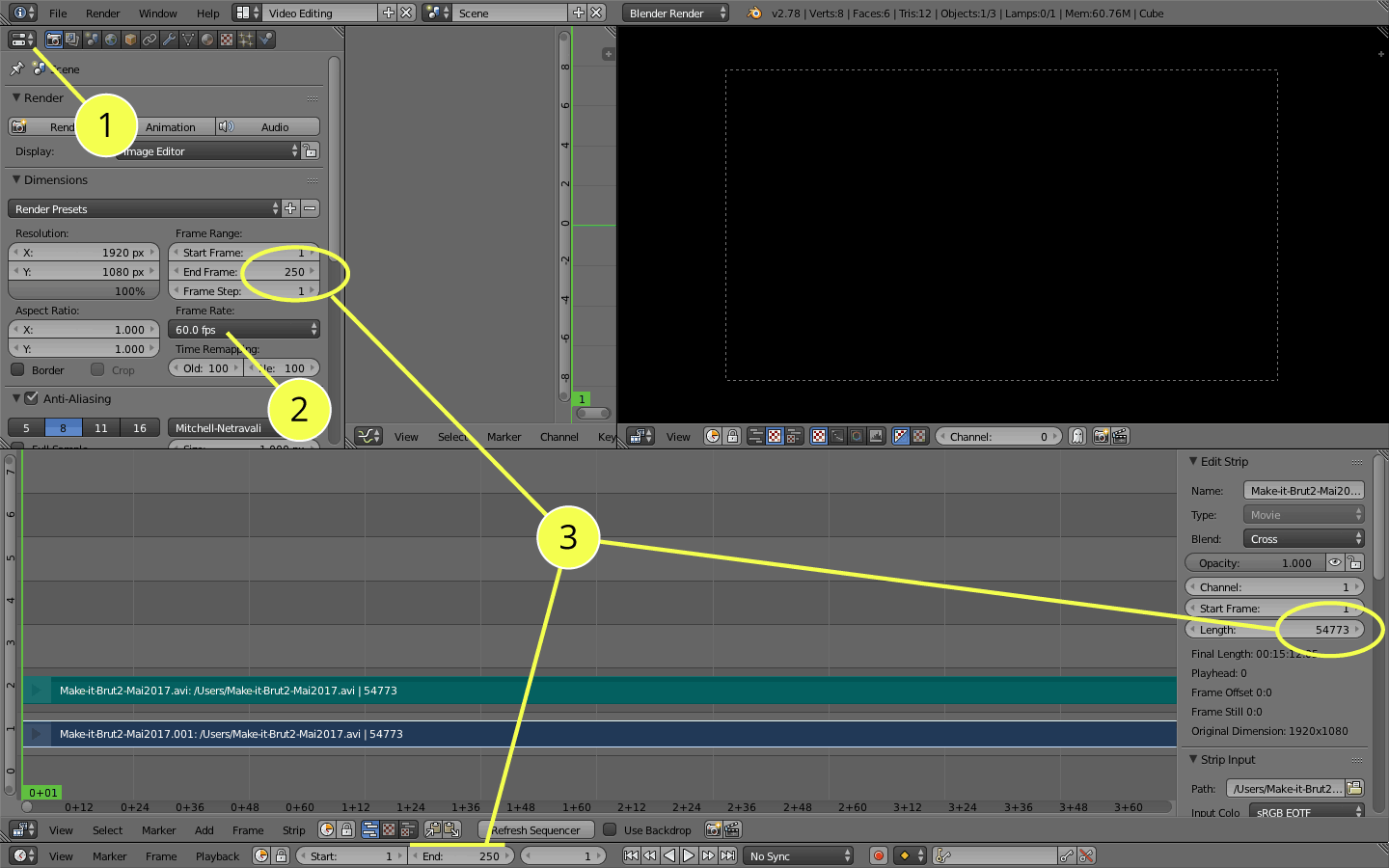Open the World properties tab (globe icon)
Screen dimensions: 1389x868
[111, 40]
